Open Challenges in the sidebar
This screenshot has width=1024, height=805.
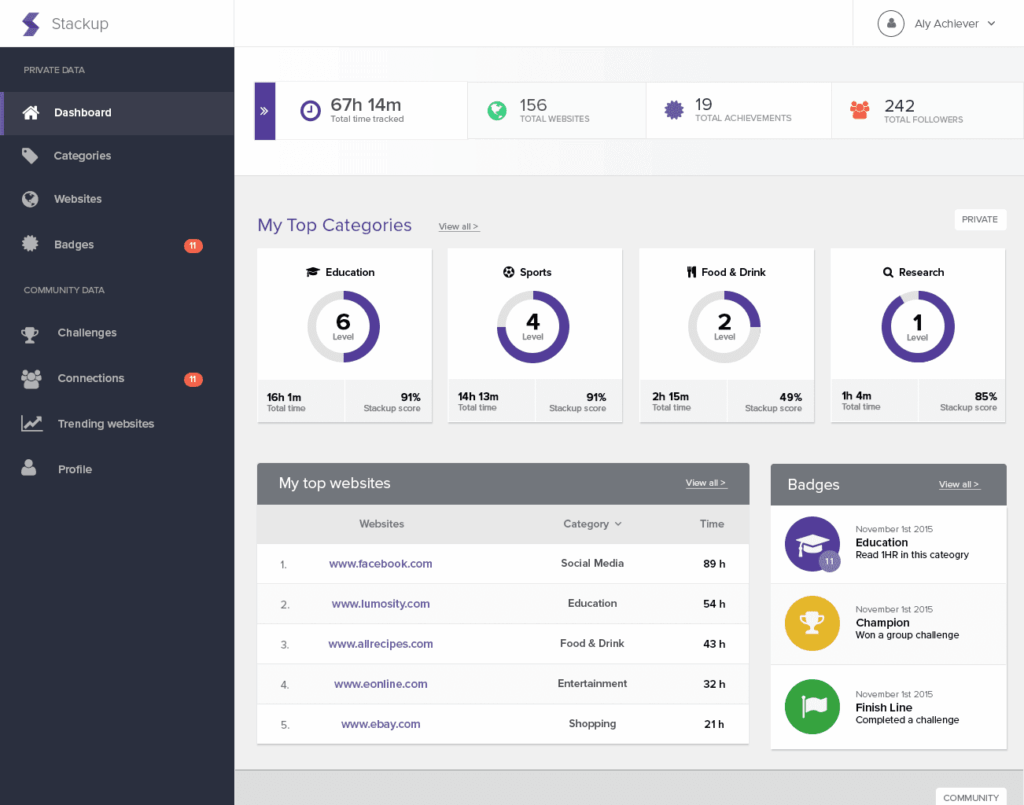[87, 333]
